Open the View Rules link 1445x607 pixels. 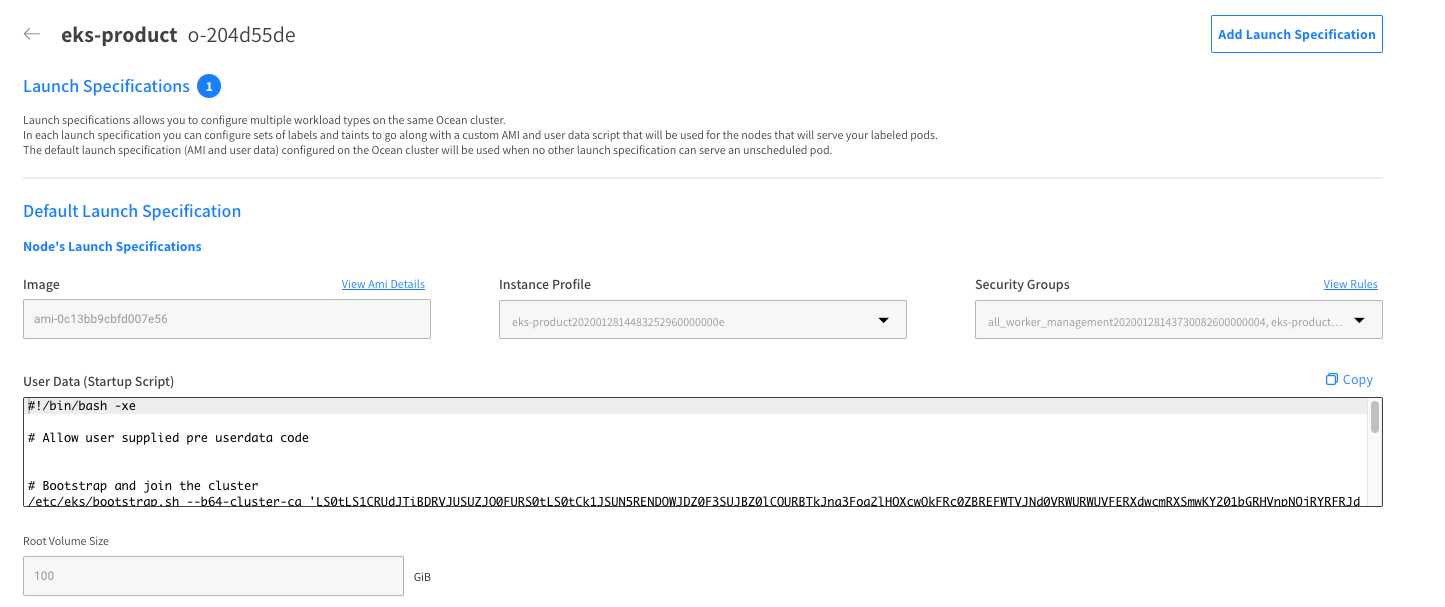[x=1350, y=285]
